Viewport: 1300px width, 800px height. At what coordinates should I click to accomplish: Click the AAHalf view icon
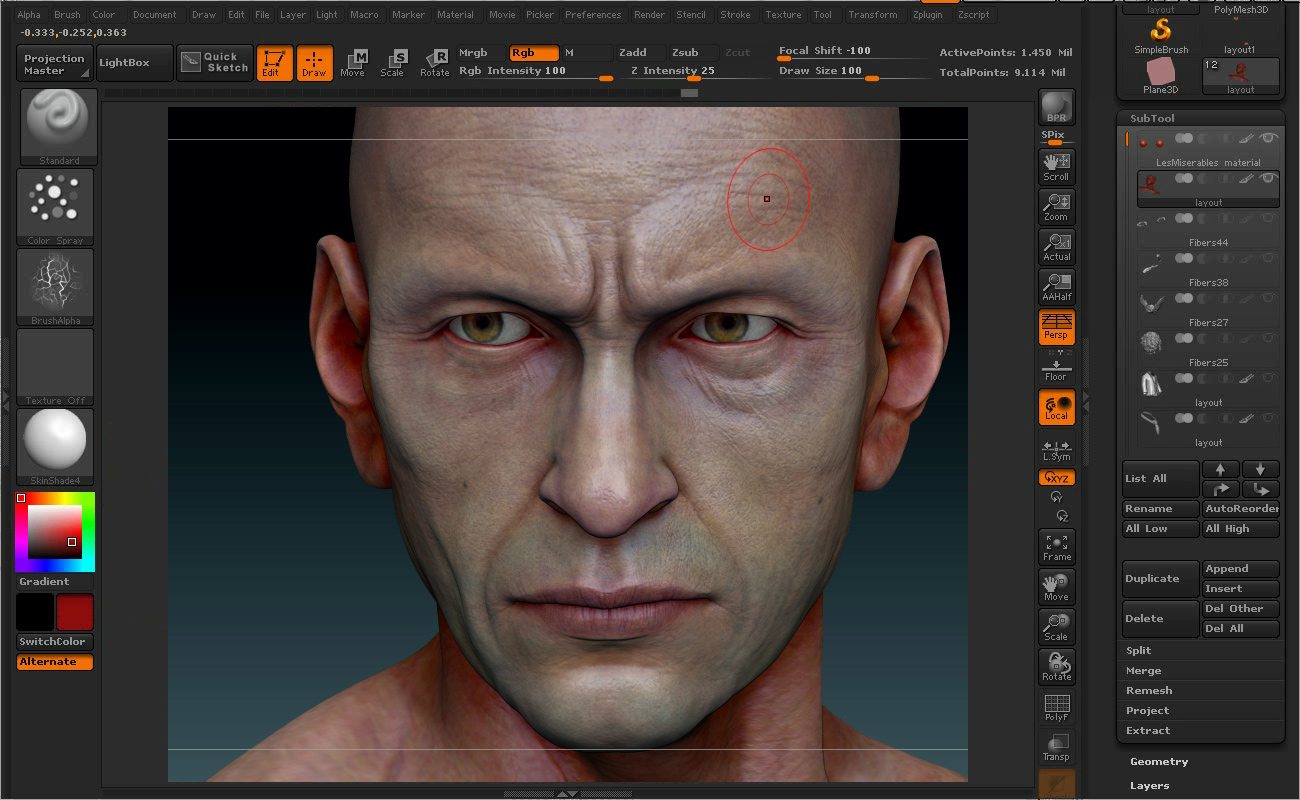click(x=1057, y=287)
